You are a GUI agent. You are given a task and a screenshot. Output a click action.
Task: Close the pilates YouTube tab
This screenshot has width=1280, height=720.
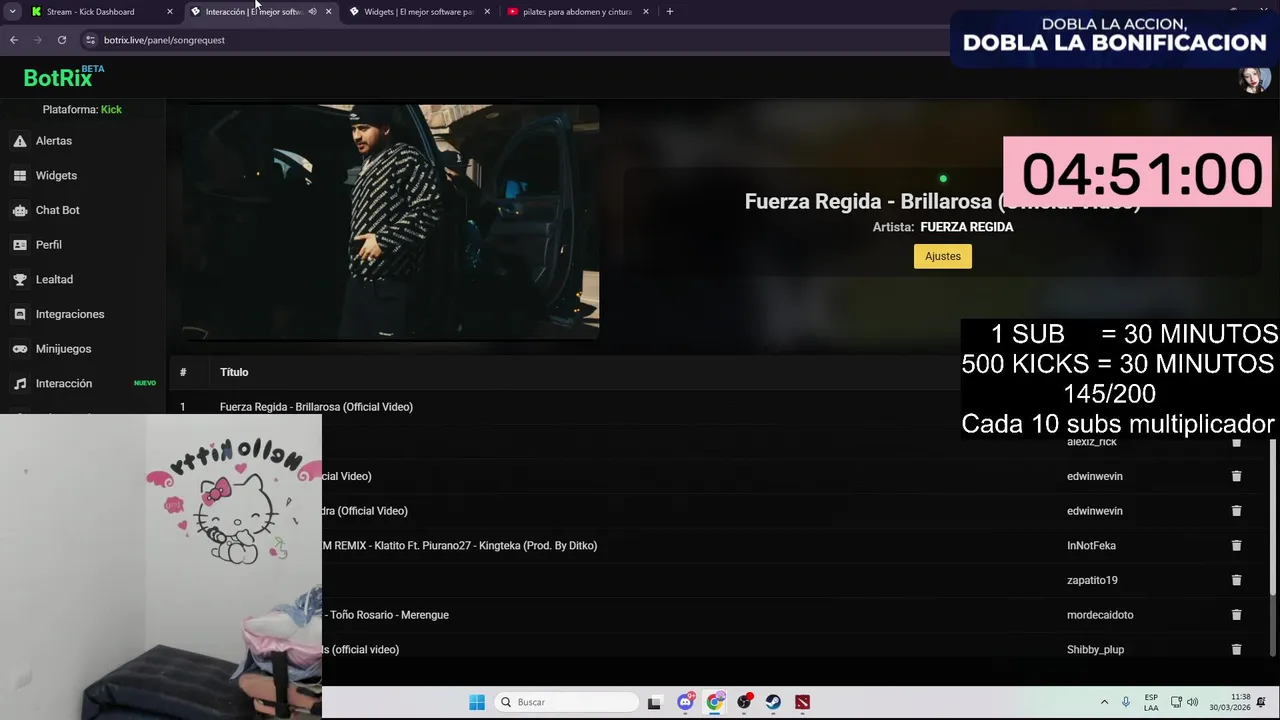coord(646,12)
